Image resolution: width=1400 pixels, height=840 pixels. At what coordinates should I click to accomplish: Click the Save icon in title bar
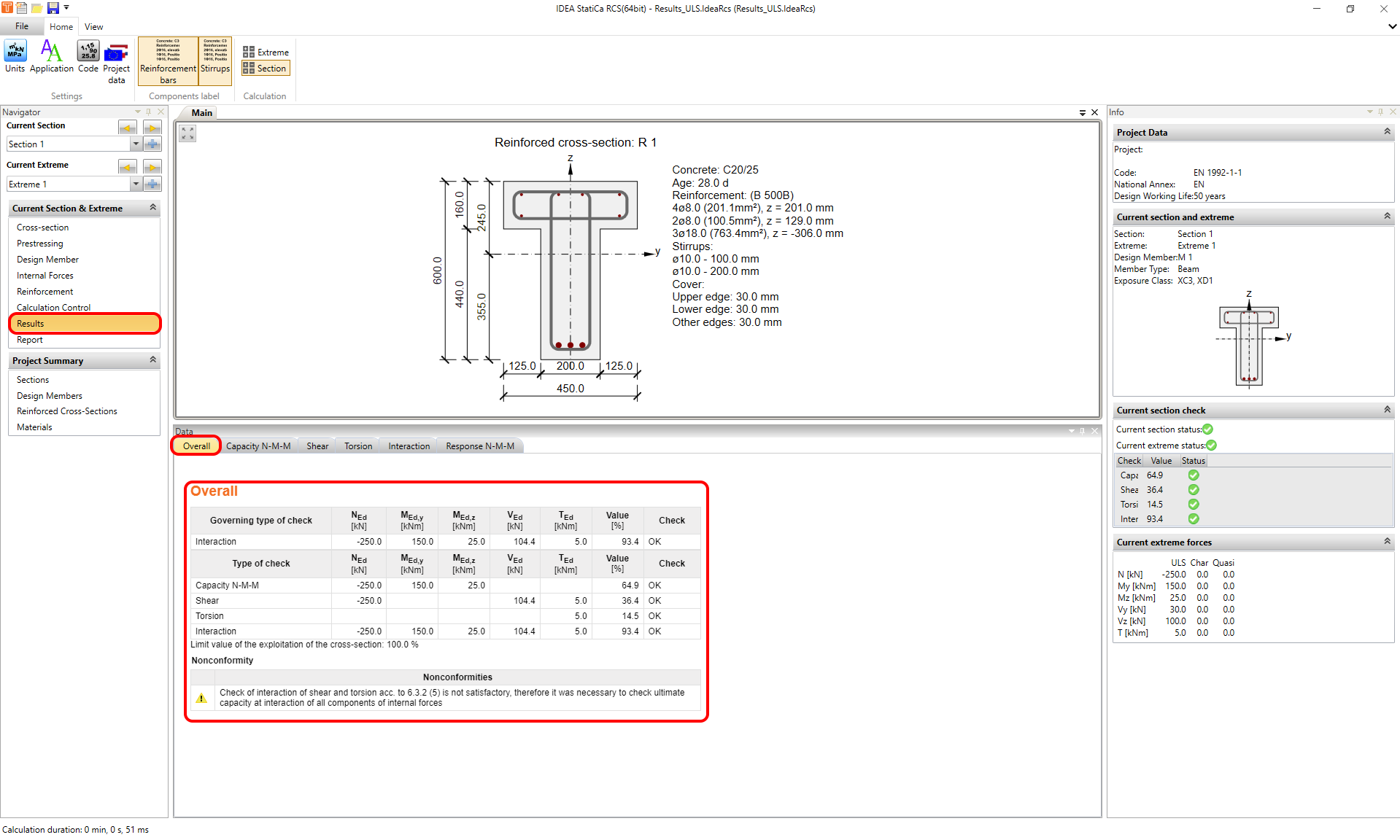[53, 8]
